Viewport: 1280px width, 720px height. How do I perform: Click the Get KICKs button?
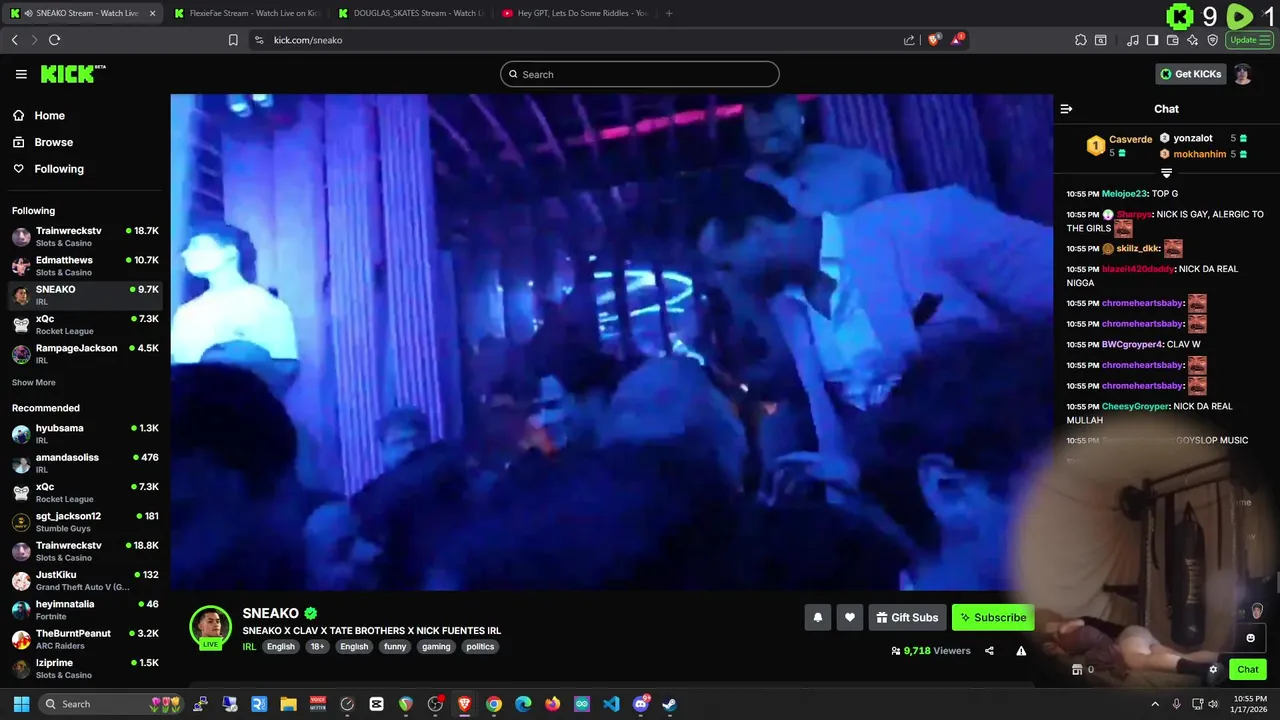pyautogui.click(x=1190, y=74)
